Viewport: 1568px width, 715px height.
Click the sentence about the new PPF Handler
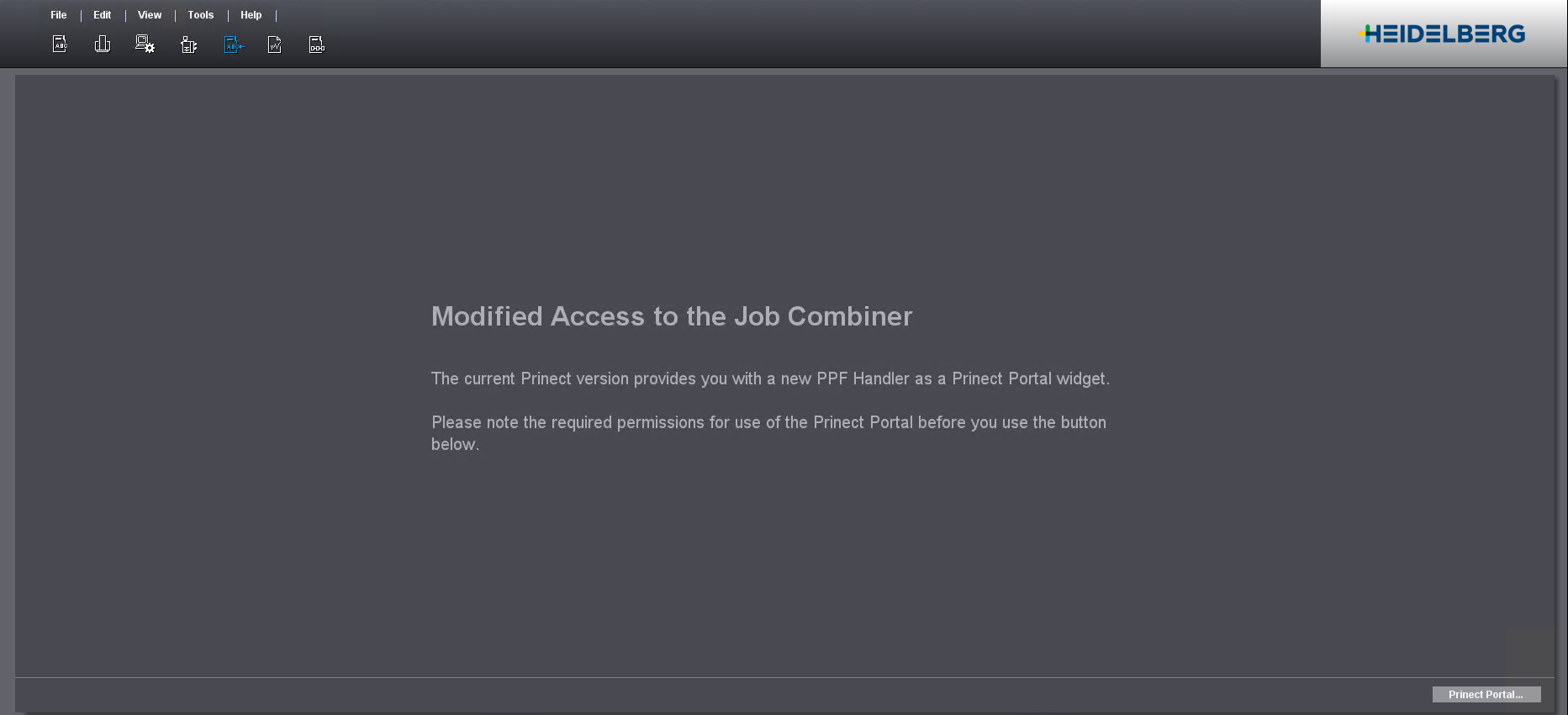coord(769,379)
